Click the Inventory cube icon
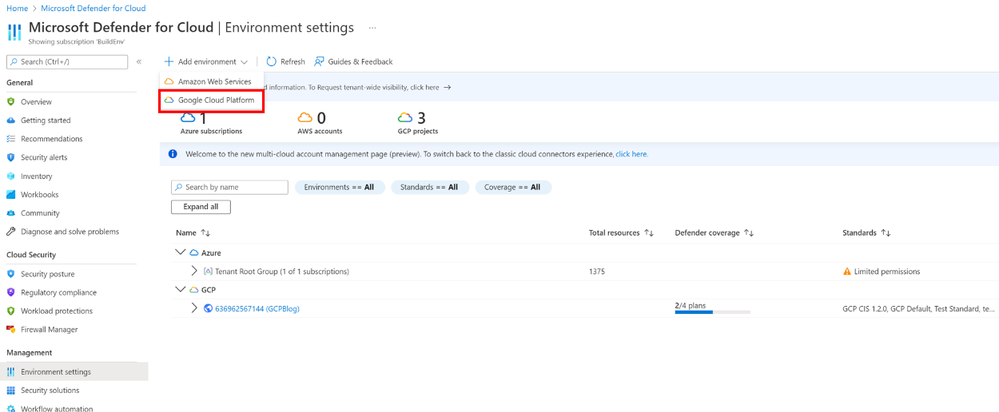Screen dimensions: 999x412 10,176
